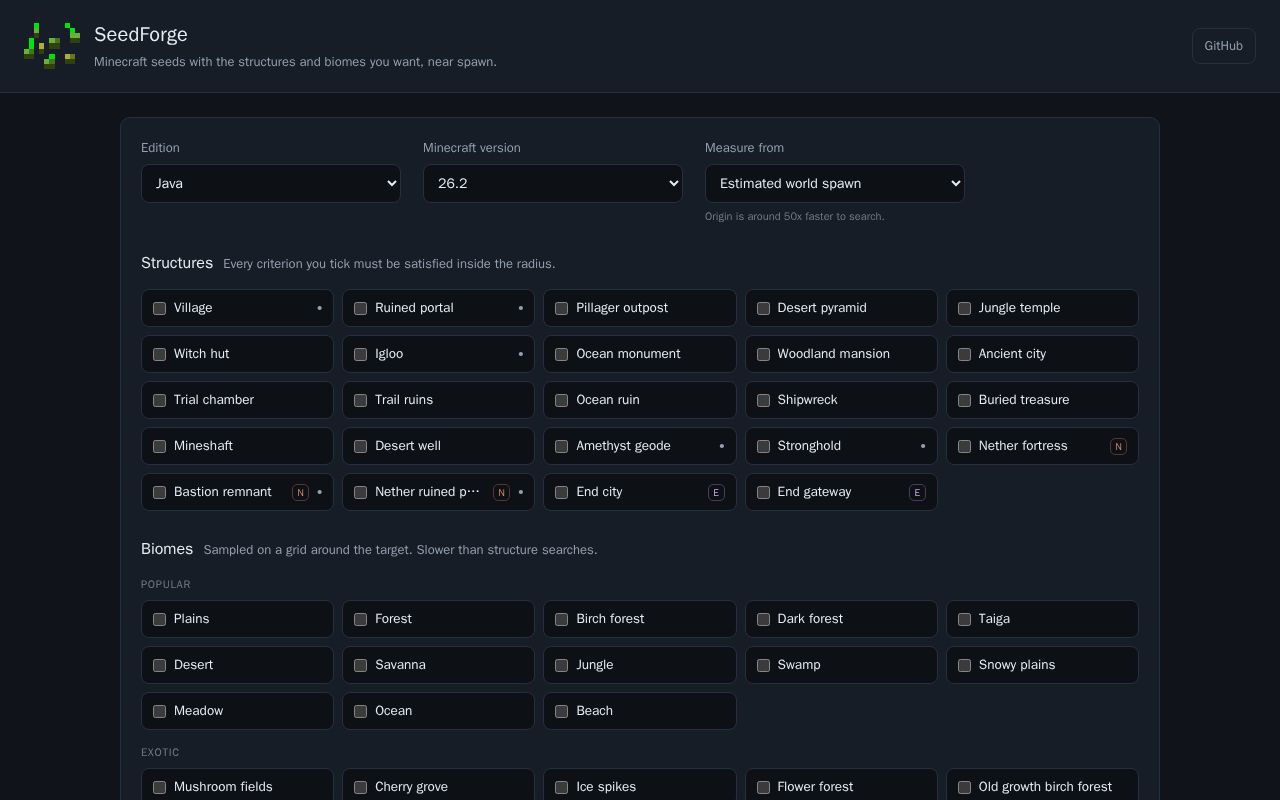This screenshot has width=1280, height=800.
Task: Tick the Beach biome checkbox
Action: pyautogui.click(x=561, y=711)
